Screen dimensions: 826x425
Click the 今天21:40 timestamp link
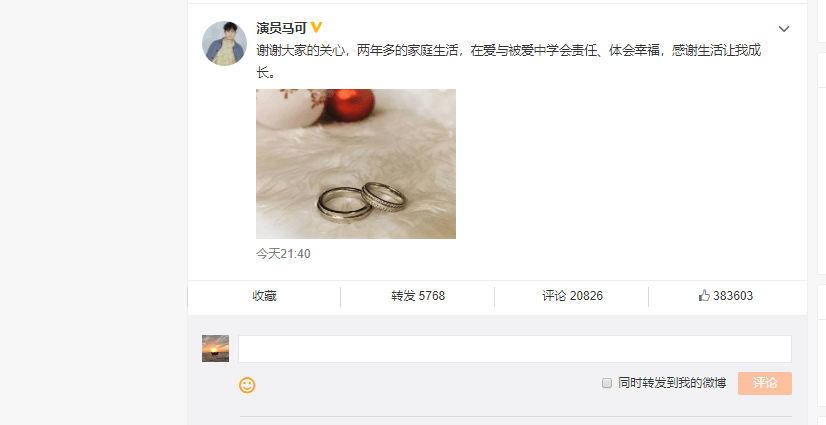tap(283, 254)
